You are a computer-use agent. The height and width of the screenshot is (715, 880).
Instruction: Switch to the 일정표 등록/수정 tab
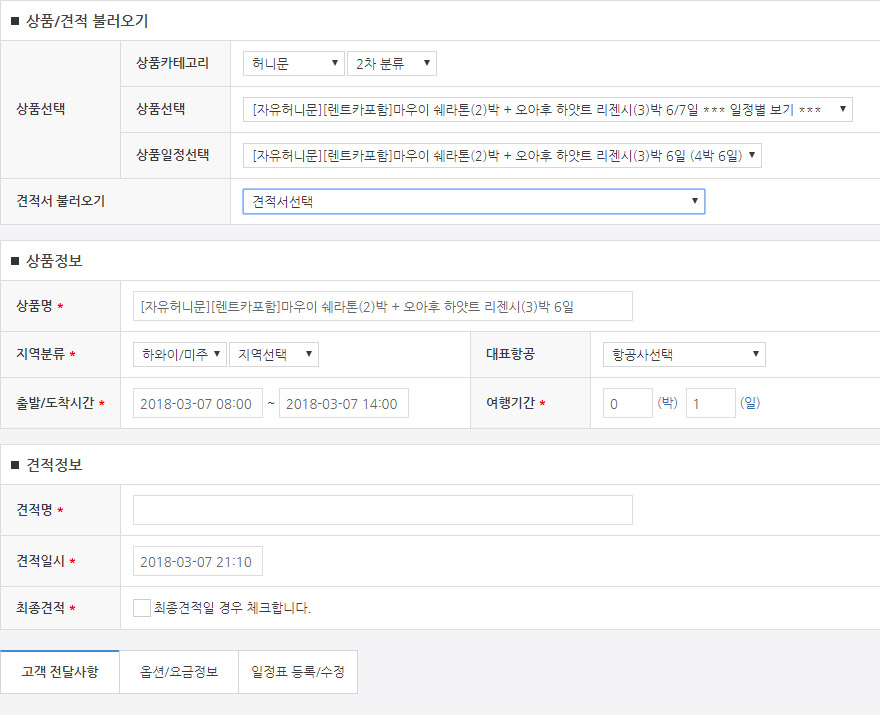pyautogui.click(x=298, y=672)
